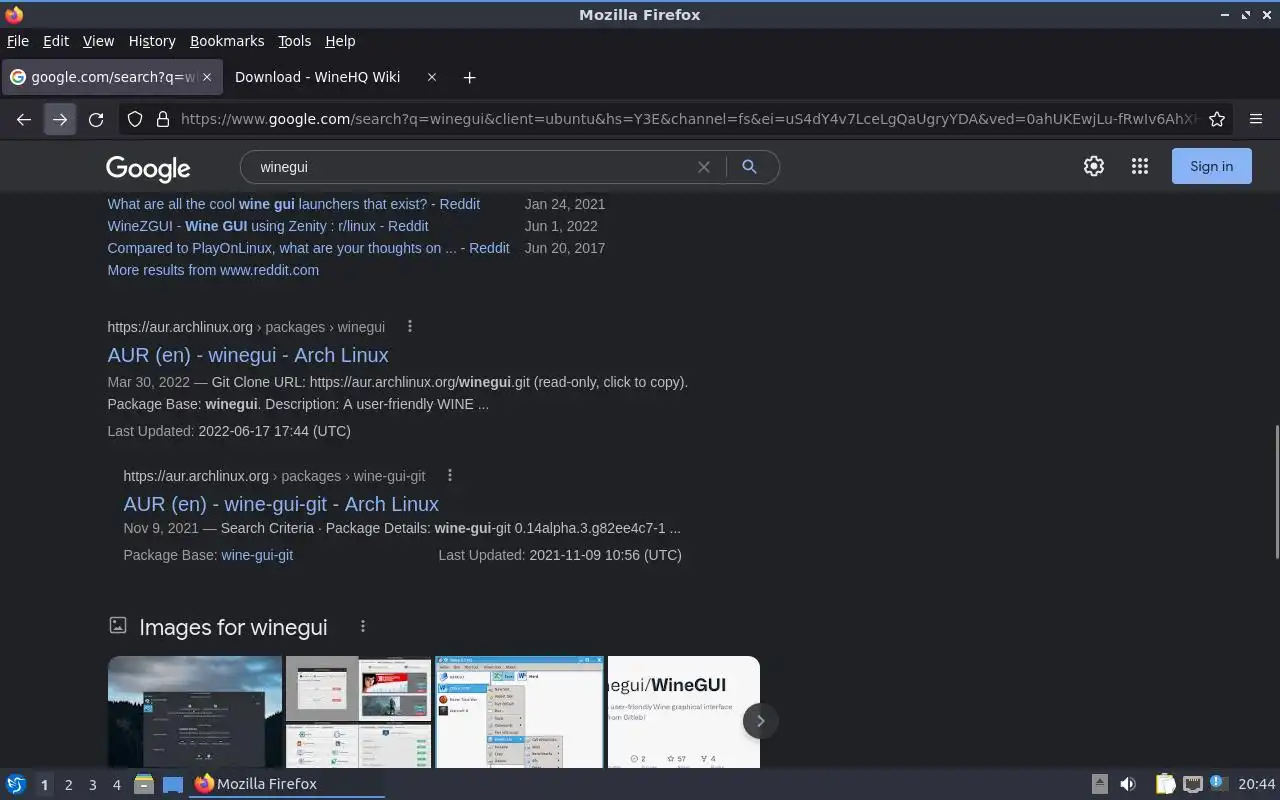Open the dark forest desktop thumbnail
1280x800 pixels.
[195, 712]
